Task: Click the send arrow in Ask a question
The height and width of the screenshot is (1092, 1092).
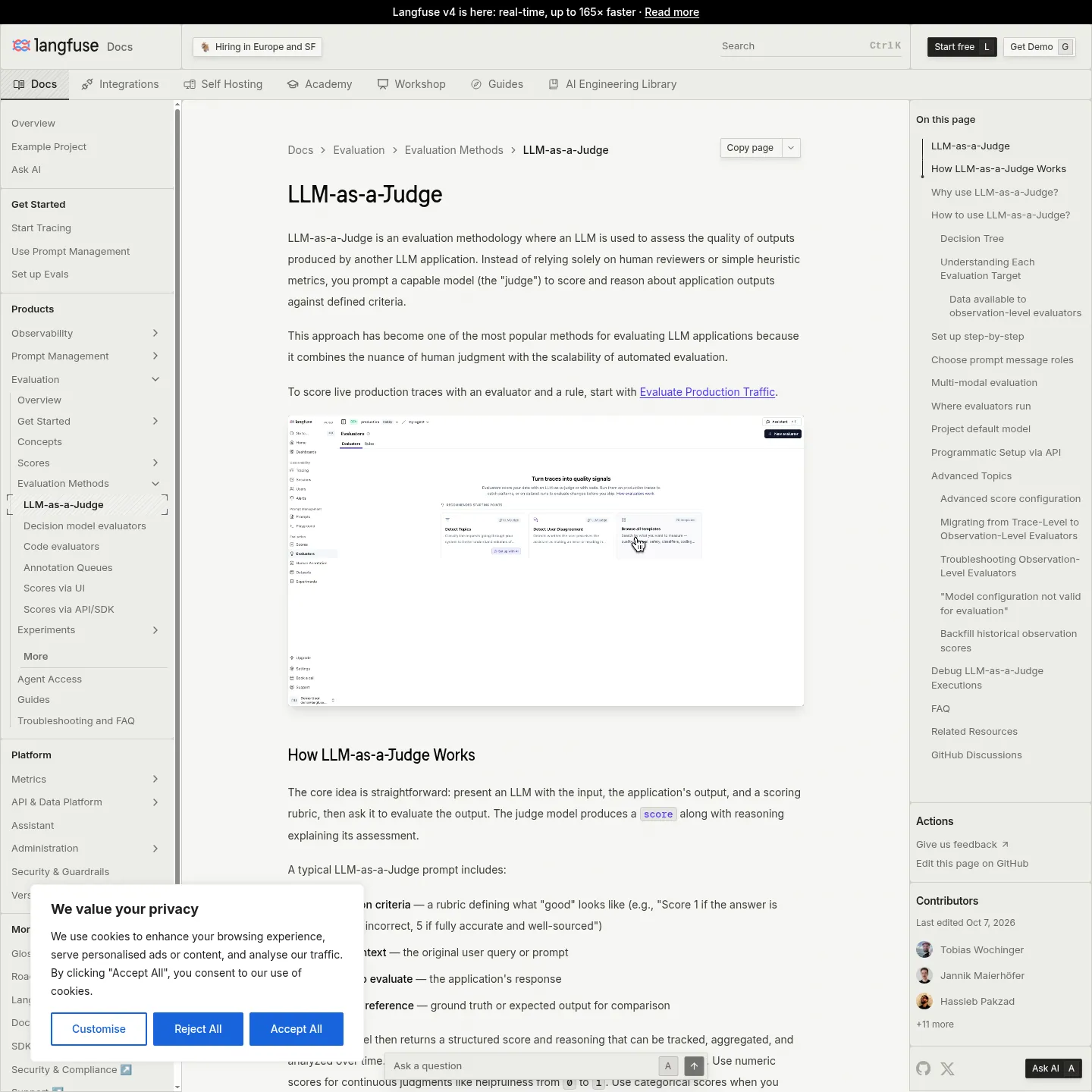Action: (x=694, y=1066)
